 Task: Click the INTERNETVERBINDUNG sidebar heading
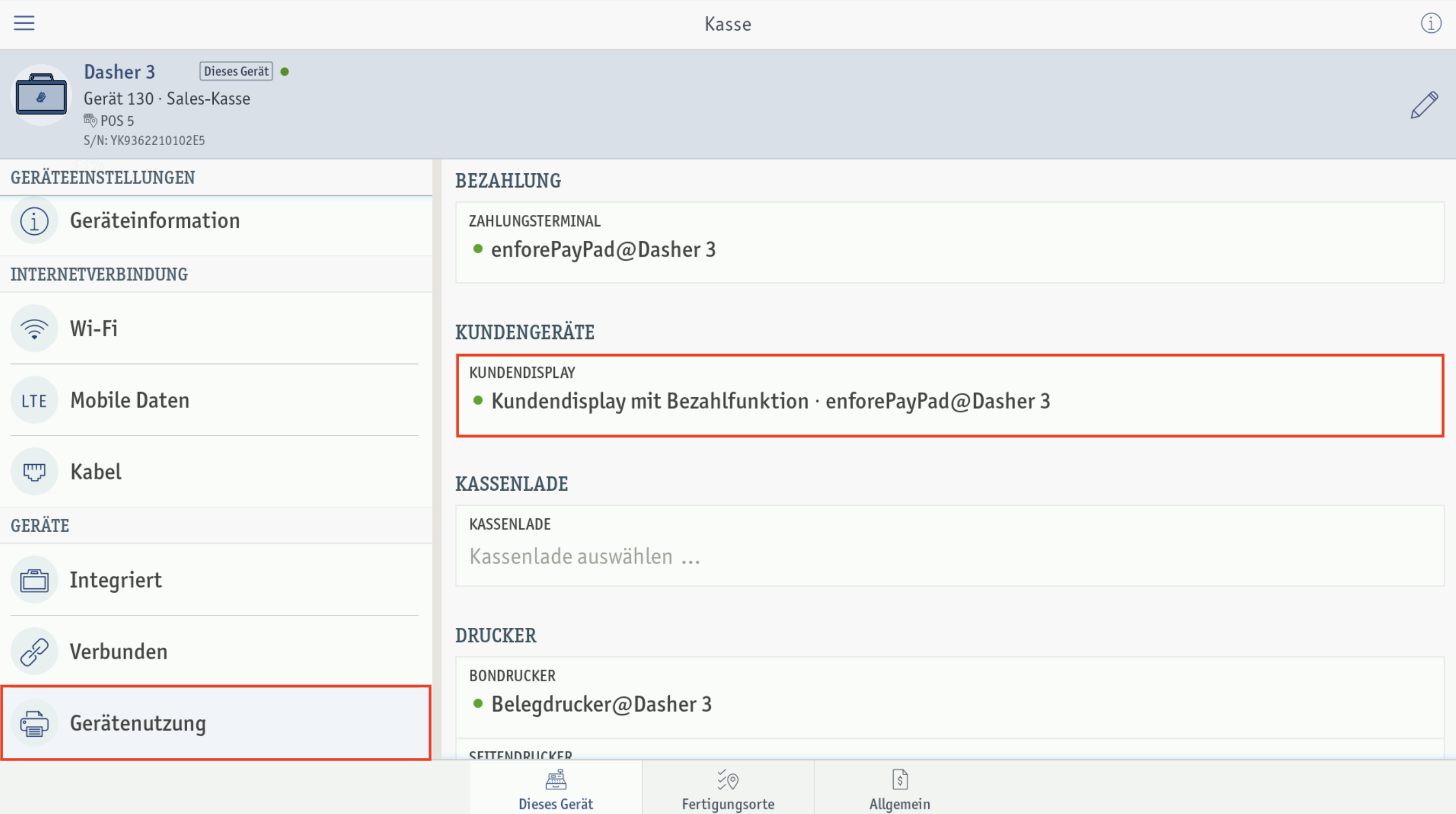coord(99,274)
